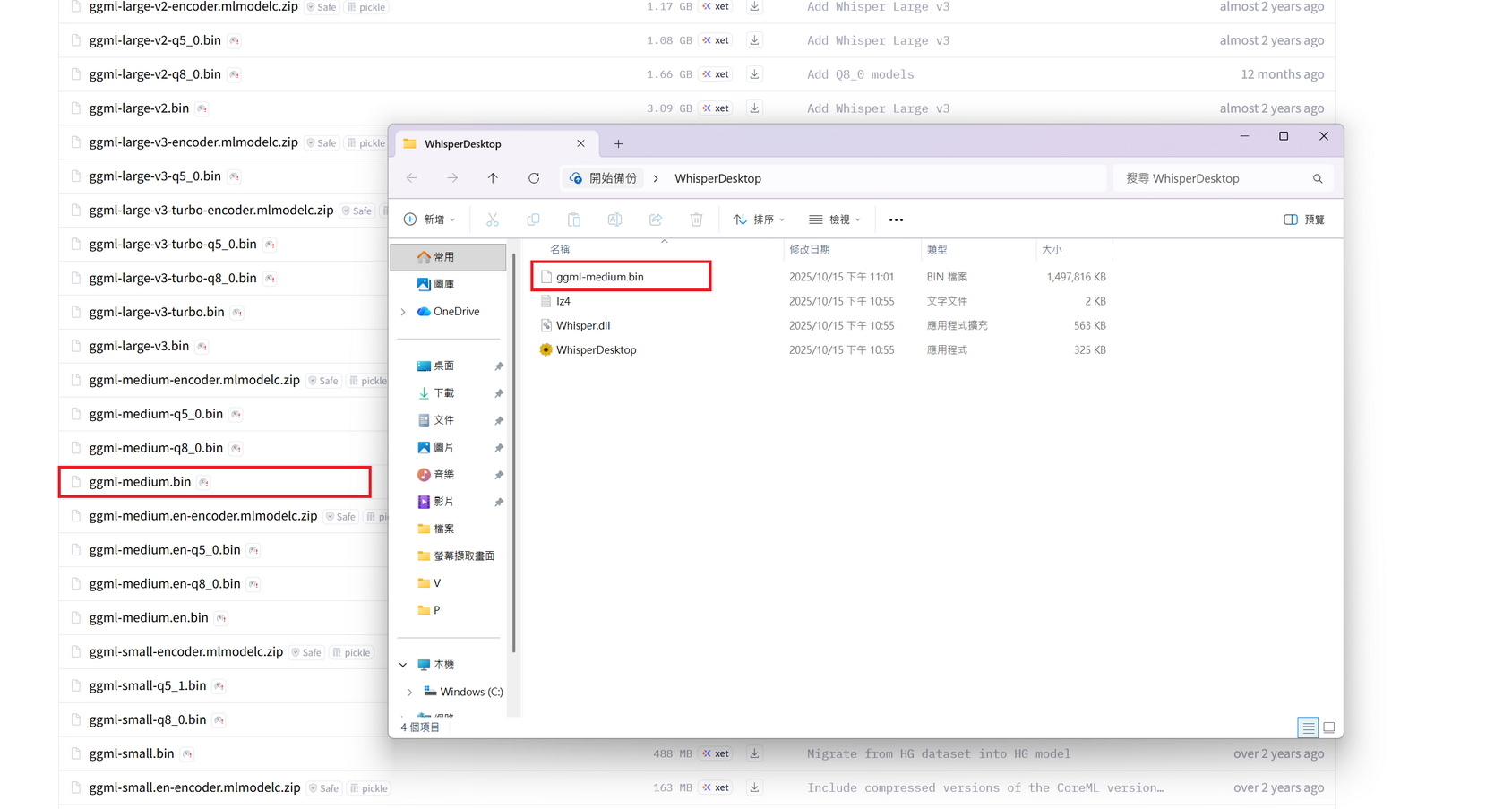Open ggml-large-v3-turbo.bin file link

pos(157,312)
